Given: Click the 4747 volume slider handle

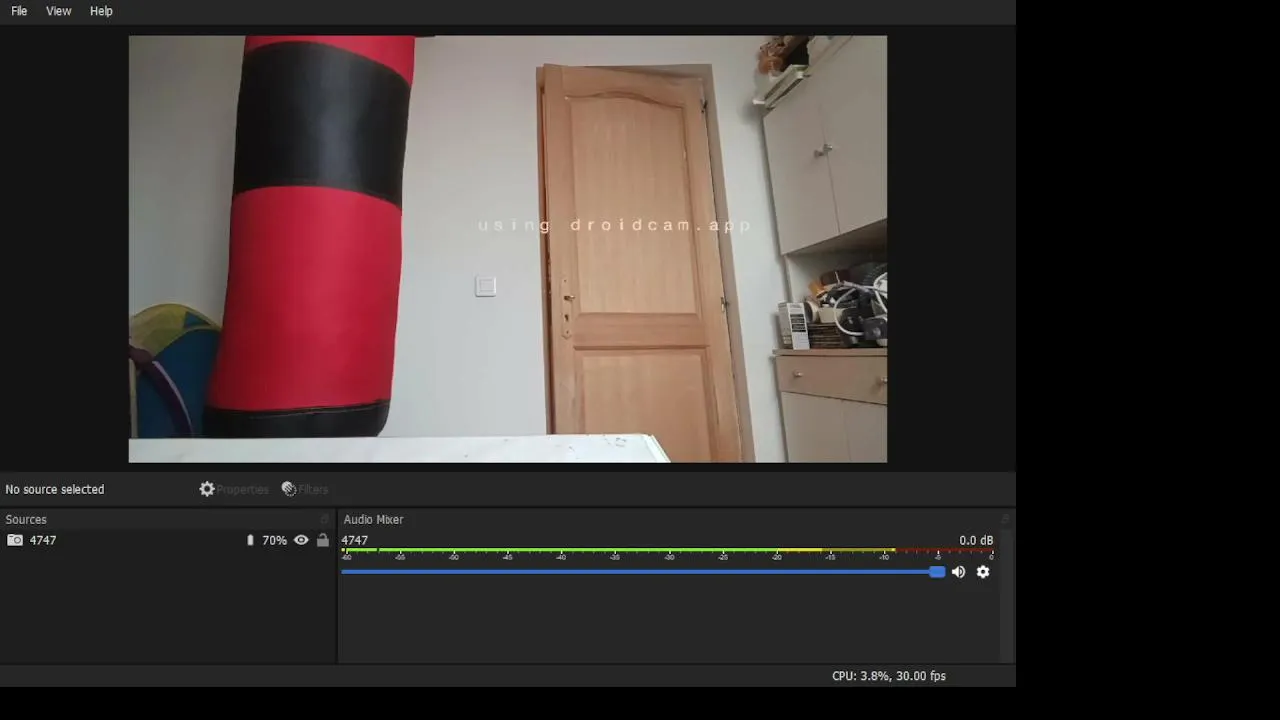Looking at the screenshot, I should [937, 572].
